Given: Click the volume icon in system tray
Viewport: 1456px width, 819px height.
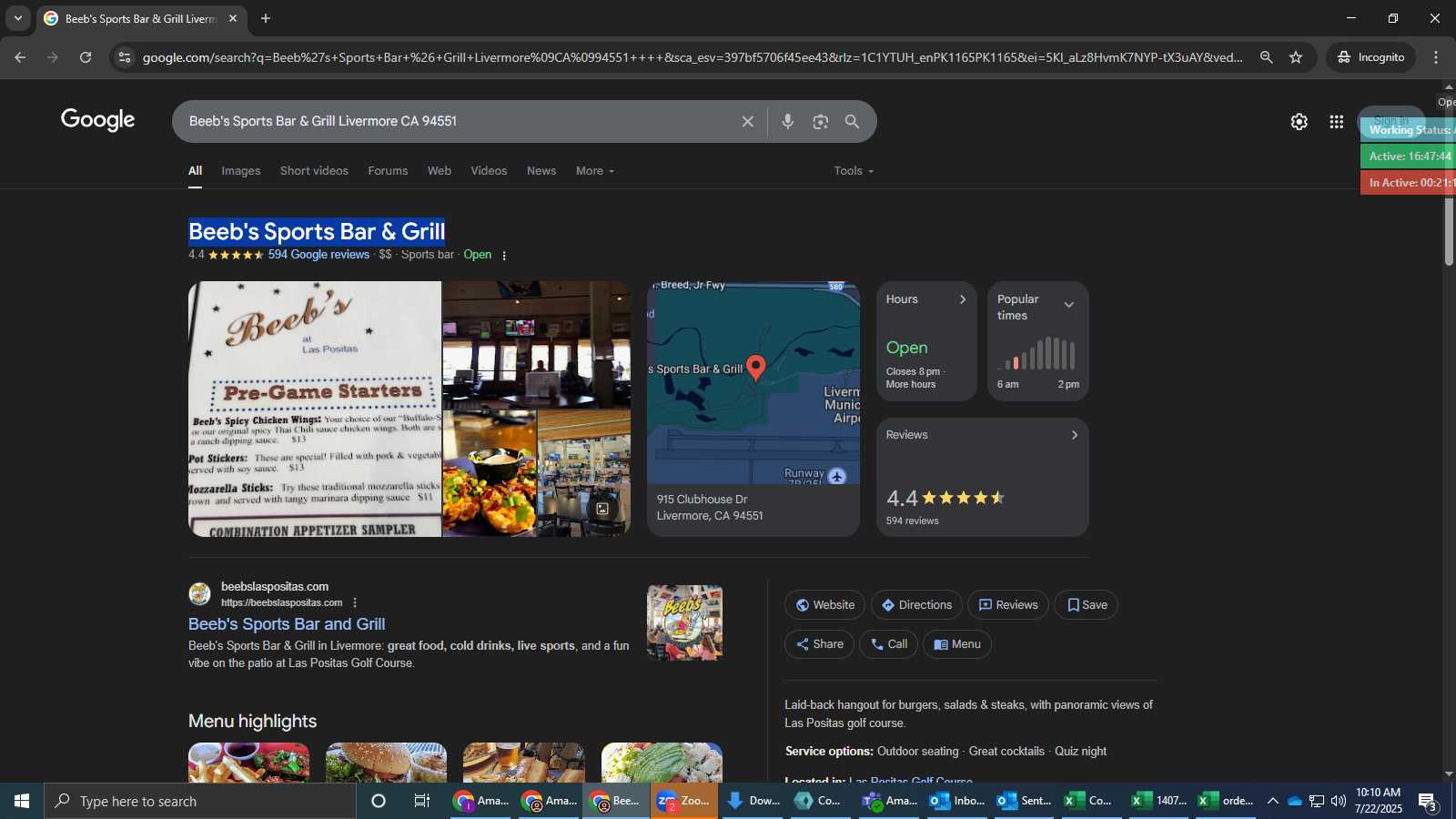Looking at the screenshot, I should point(1338,801).
